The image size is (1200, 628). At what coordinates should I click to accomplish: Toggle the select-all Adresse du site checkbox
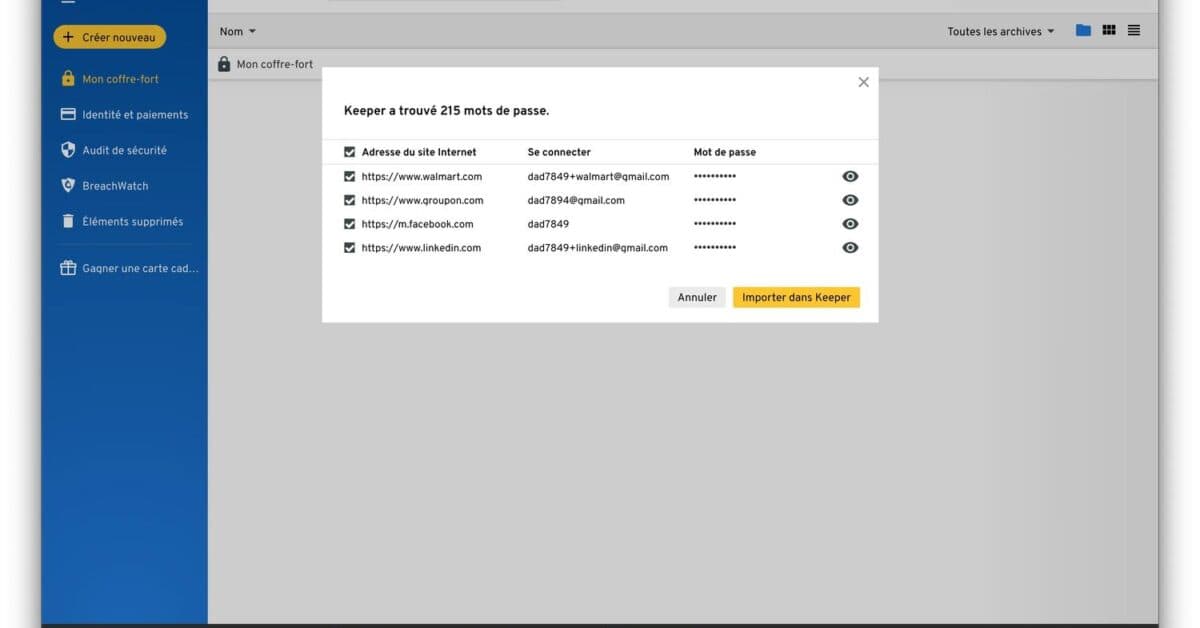point(349,152)
